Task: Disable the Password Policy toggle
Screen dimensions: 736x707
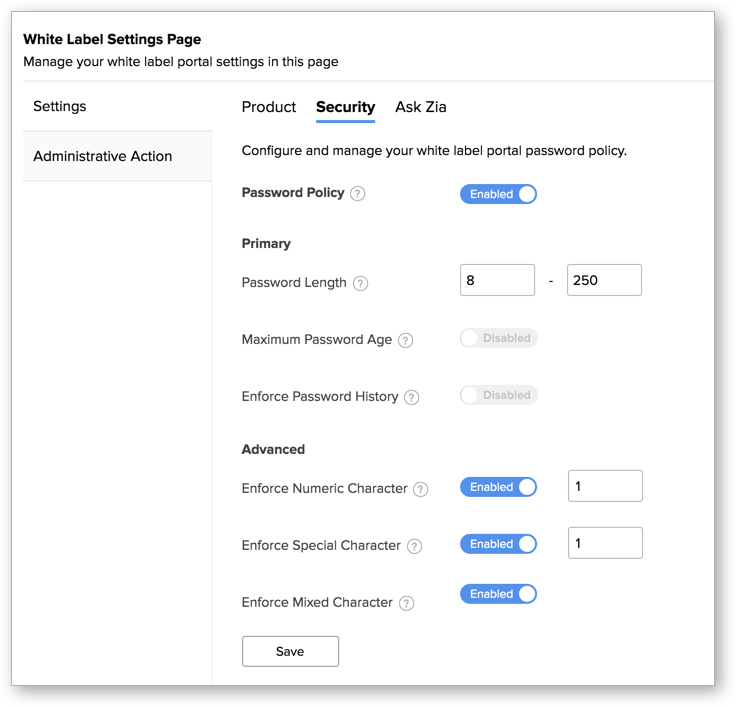Action: coord(498,194)
